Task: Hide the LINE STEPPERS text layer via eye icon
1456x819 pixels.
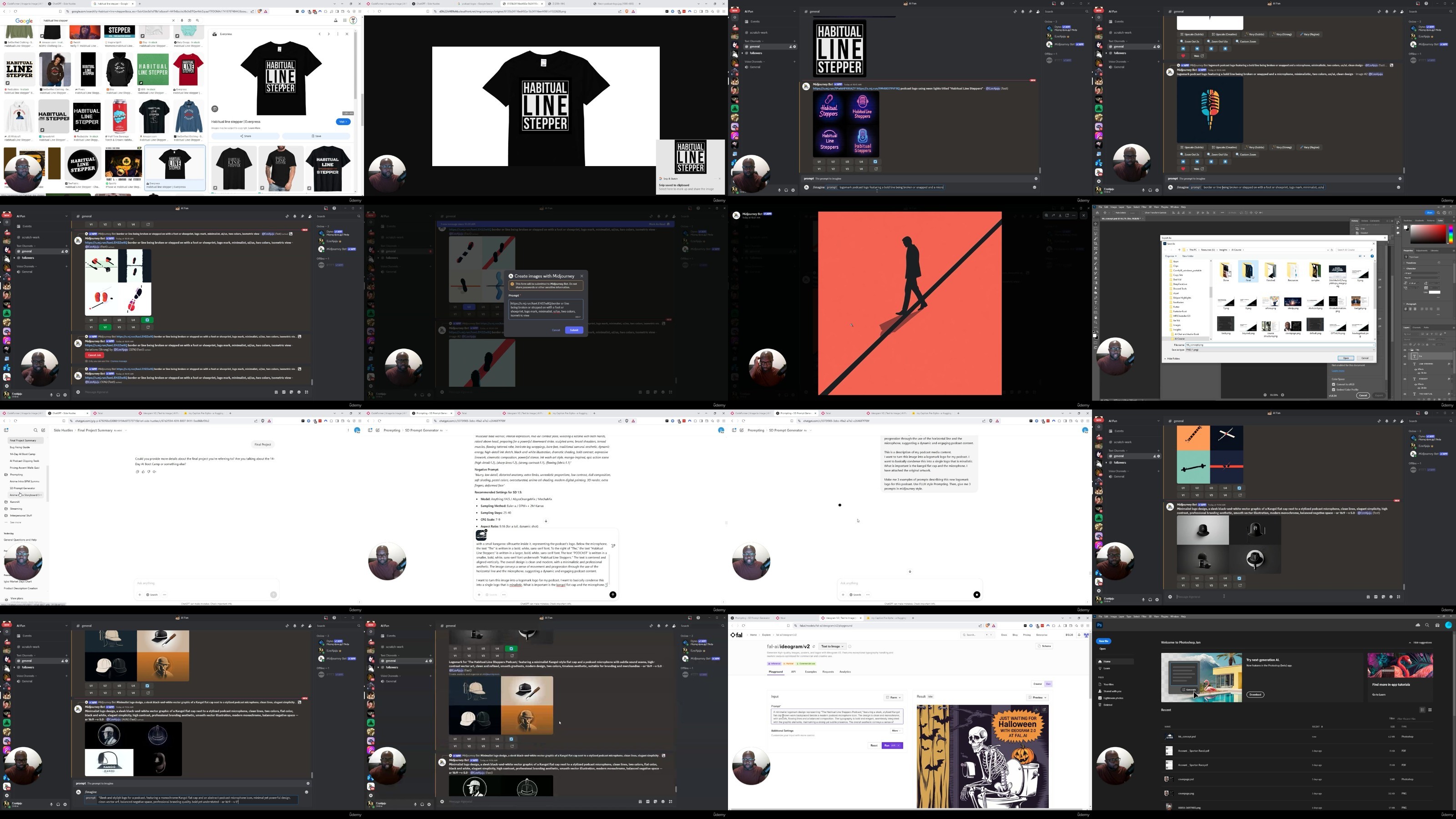Action: point(1405,364)
